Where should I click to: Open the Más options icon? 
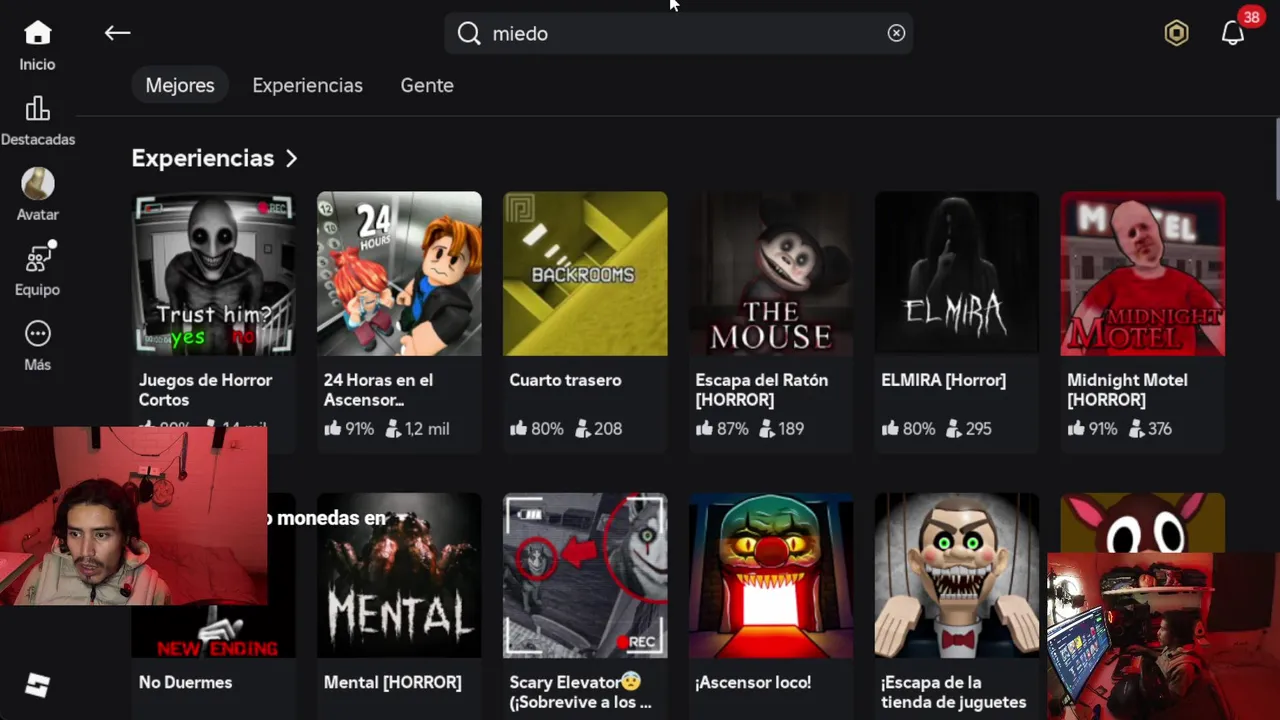pos(37,333)
